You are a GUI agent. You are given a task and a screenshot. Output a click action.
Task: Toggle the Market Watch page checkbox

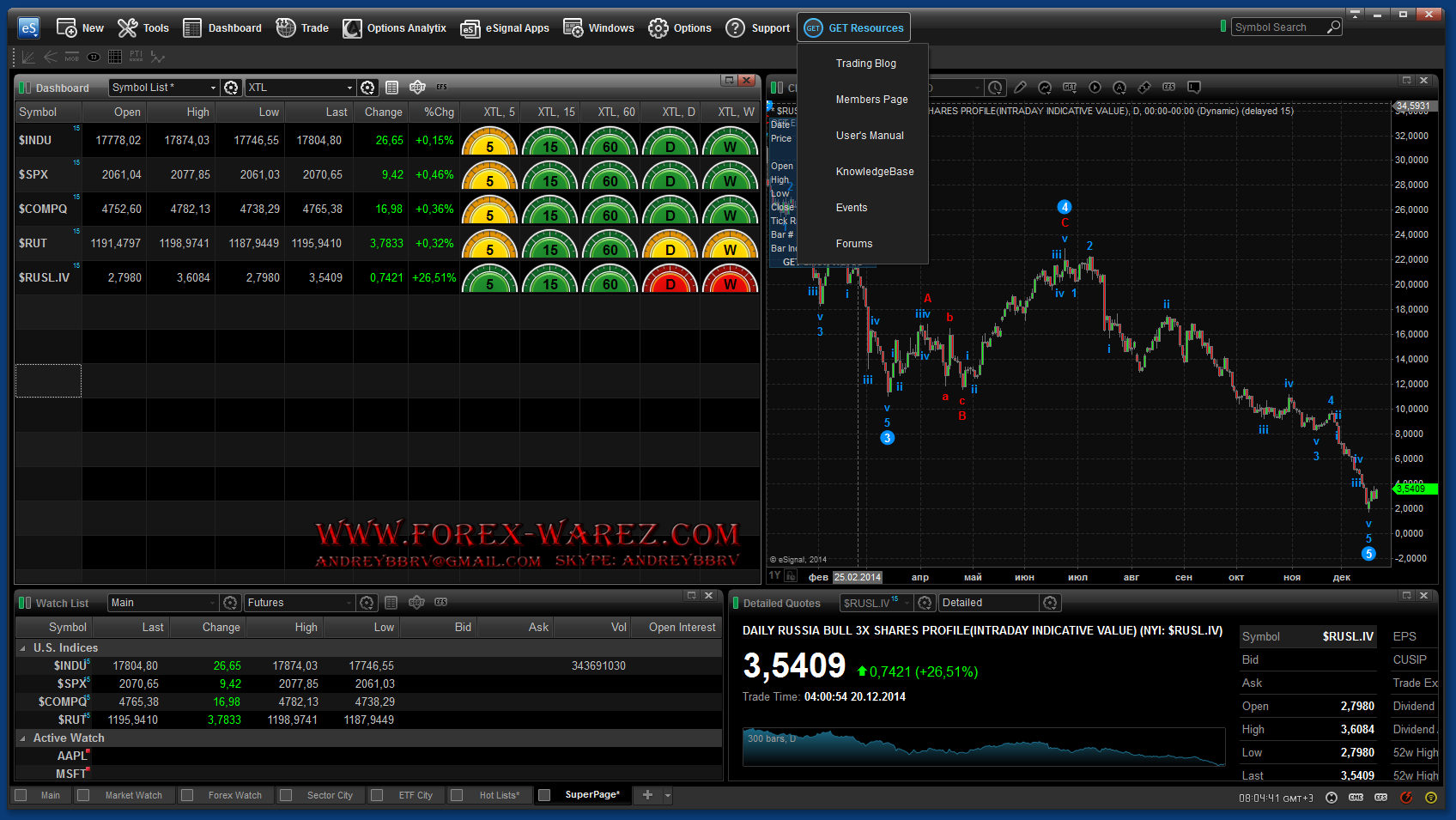pos(83,795)
